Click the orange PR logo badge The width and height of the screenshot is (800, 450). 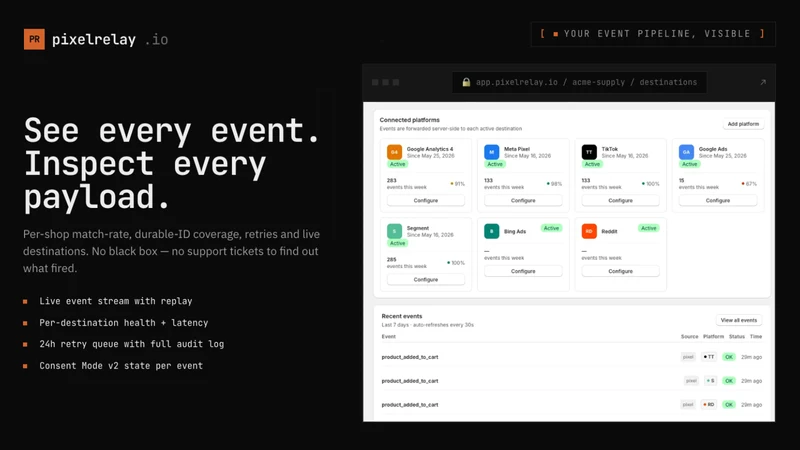[x=34, y=39]
